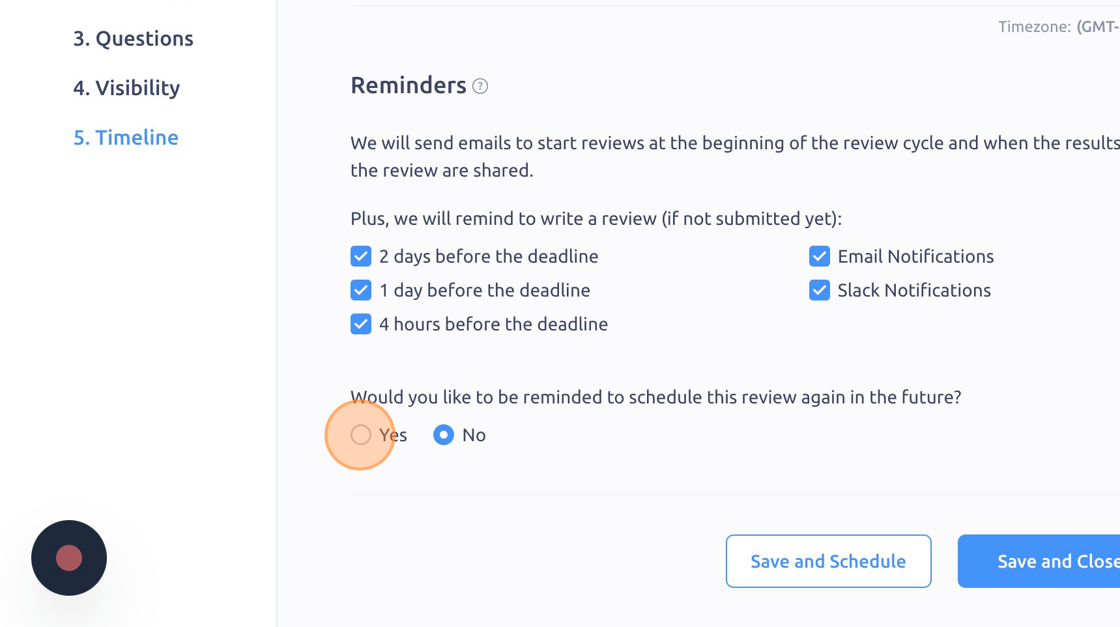
Task: Select the 5. Timeline step
Action: pyautogui.click(x=126, y=137)
